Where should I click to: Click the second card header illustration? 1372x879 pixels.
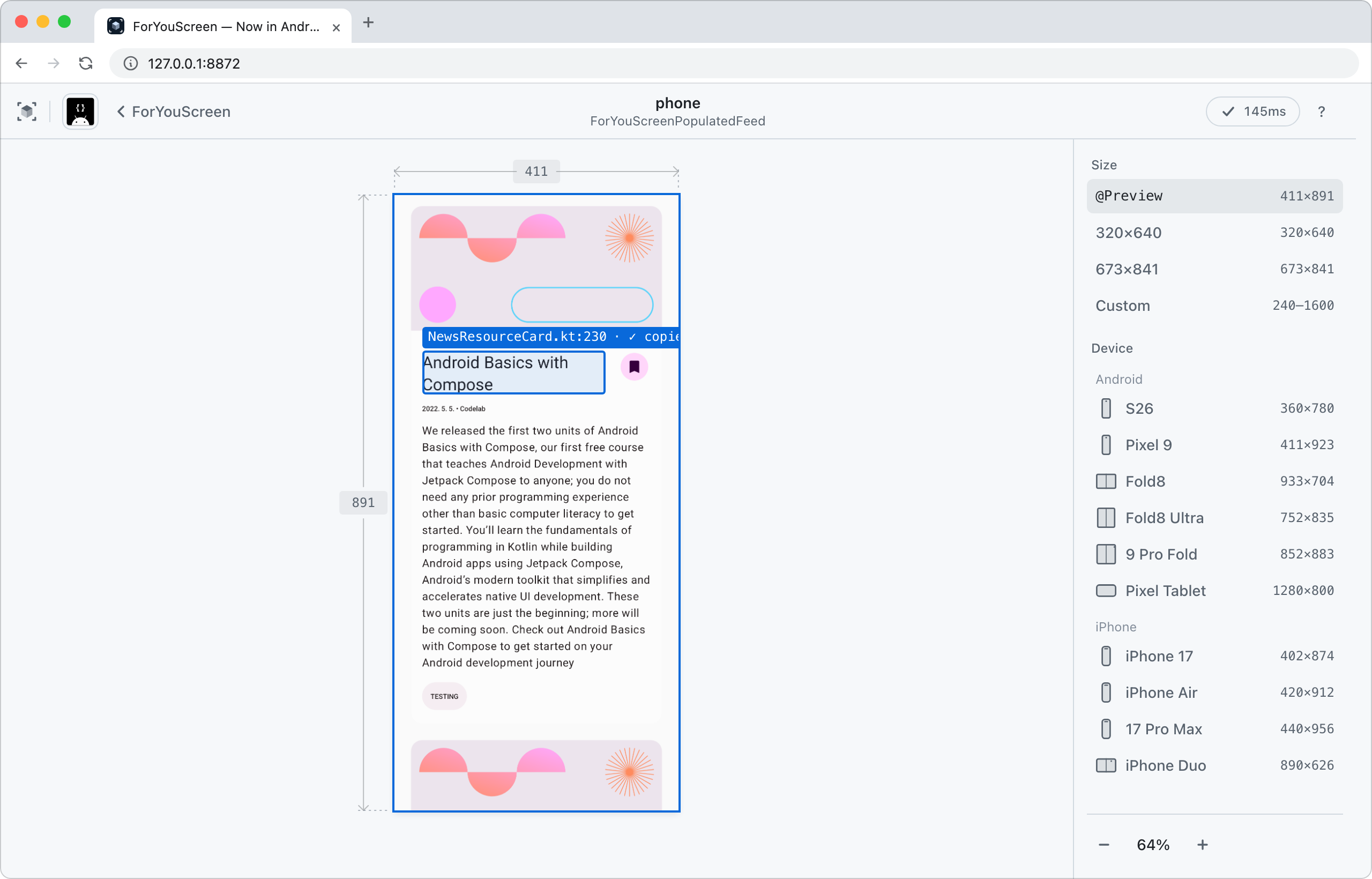pos(536,775)
